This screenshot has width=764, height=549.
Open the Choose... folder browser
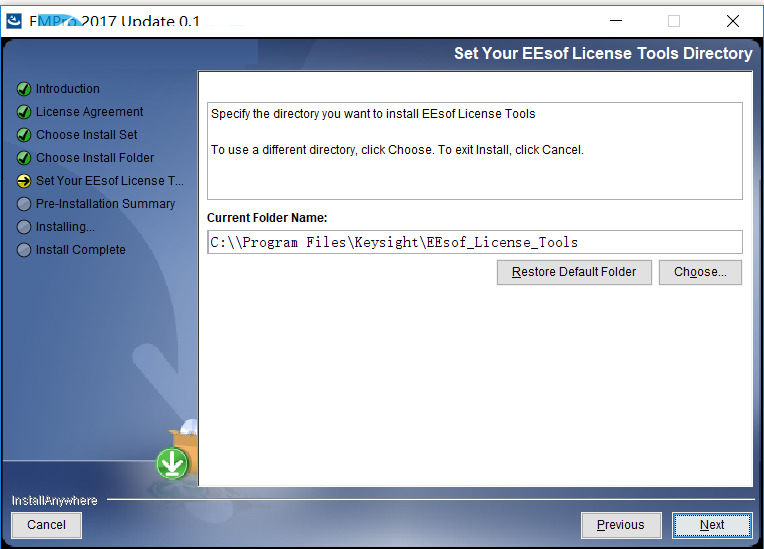point(700,272)
